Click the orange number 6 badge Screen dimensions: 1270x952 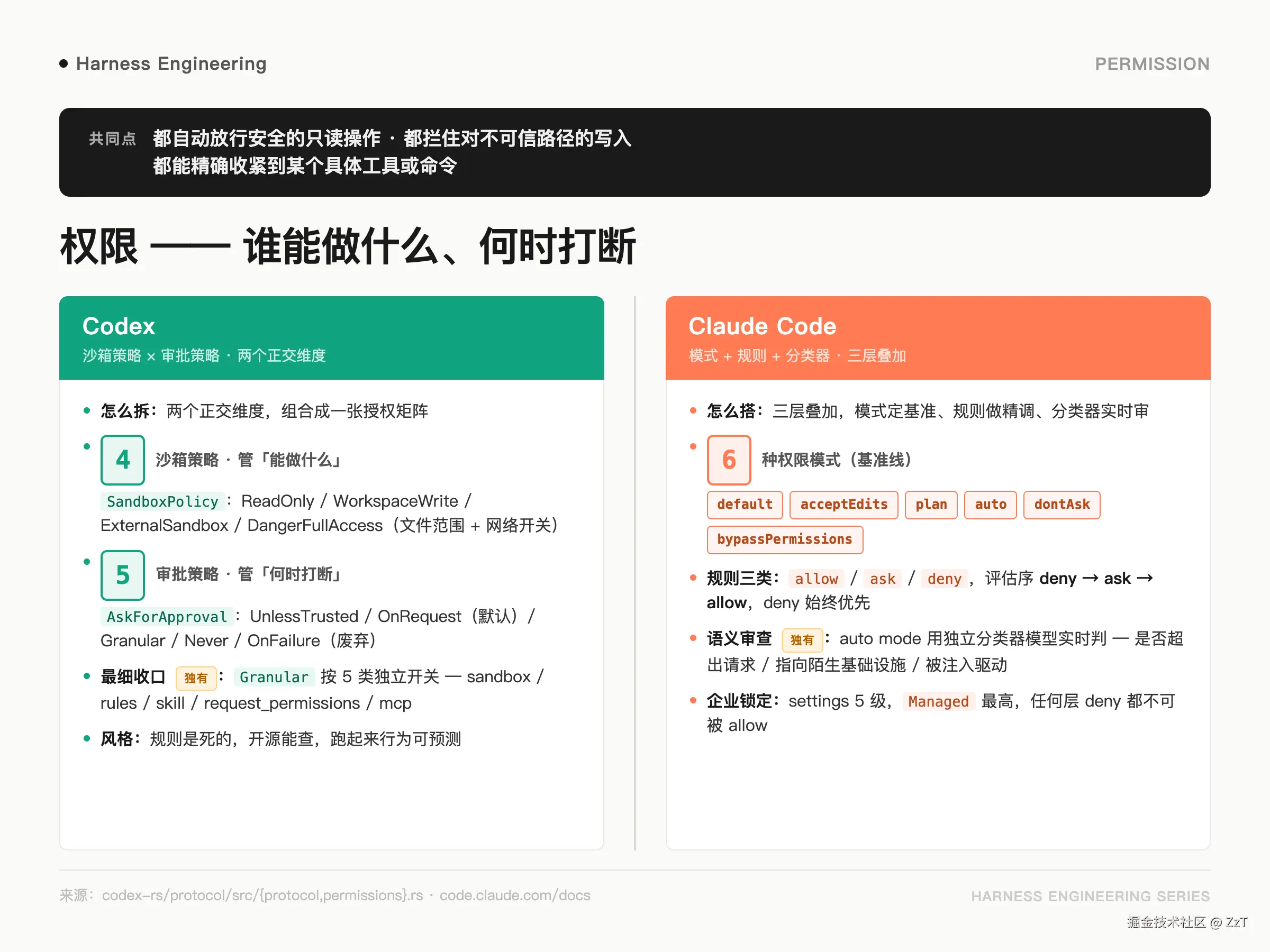click(x=729, y=460)
